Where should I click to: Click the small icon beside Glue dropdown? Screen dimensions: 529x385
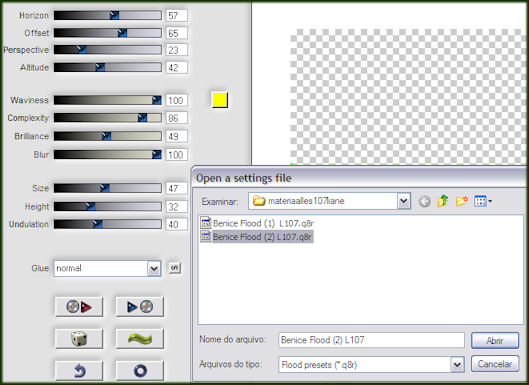click(x=174, y=268)
